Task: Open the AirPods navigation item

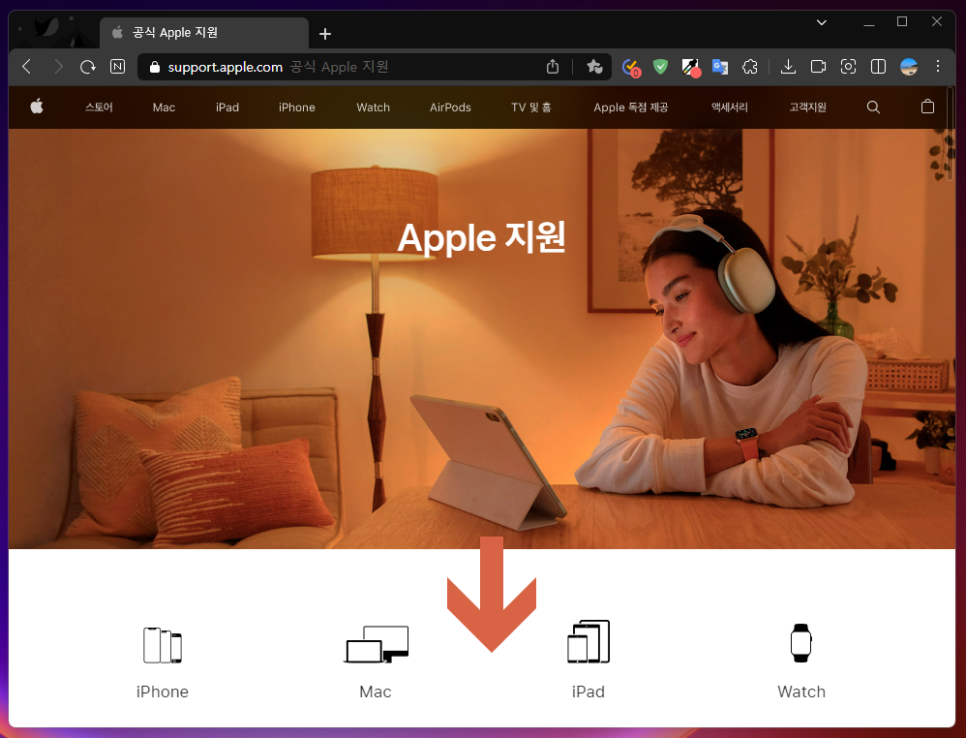Action: (x=450, y=107)
